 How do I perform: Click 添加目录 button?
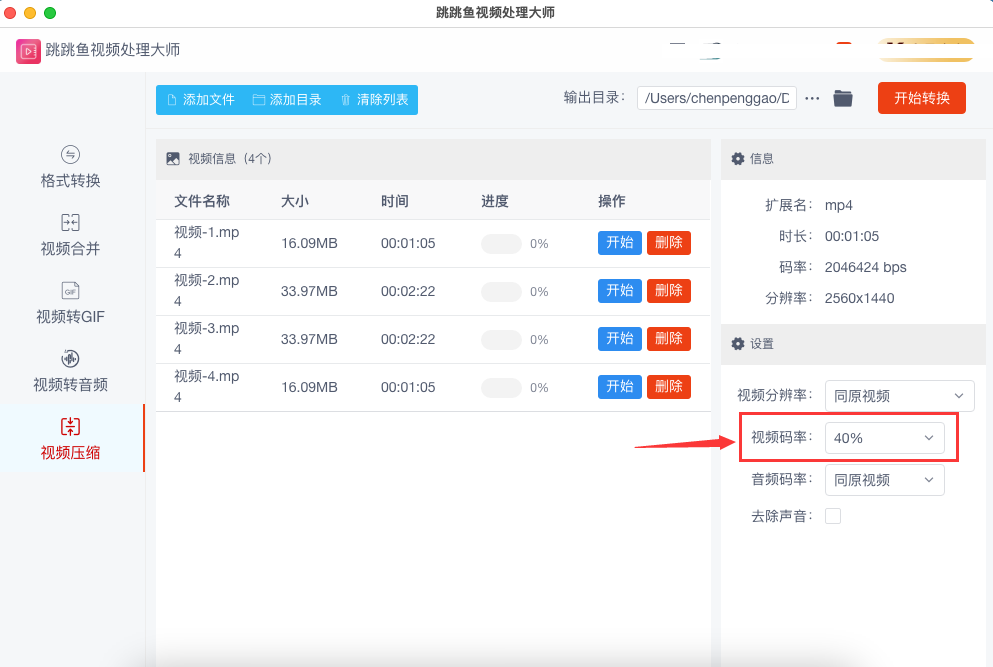pyautogui.click(x=287, y=100)
